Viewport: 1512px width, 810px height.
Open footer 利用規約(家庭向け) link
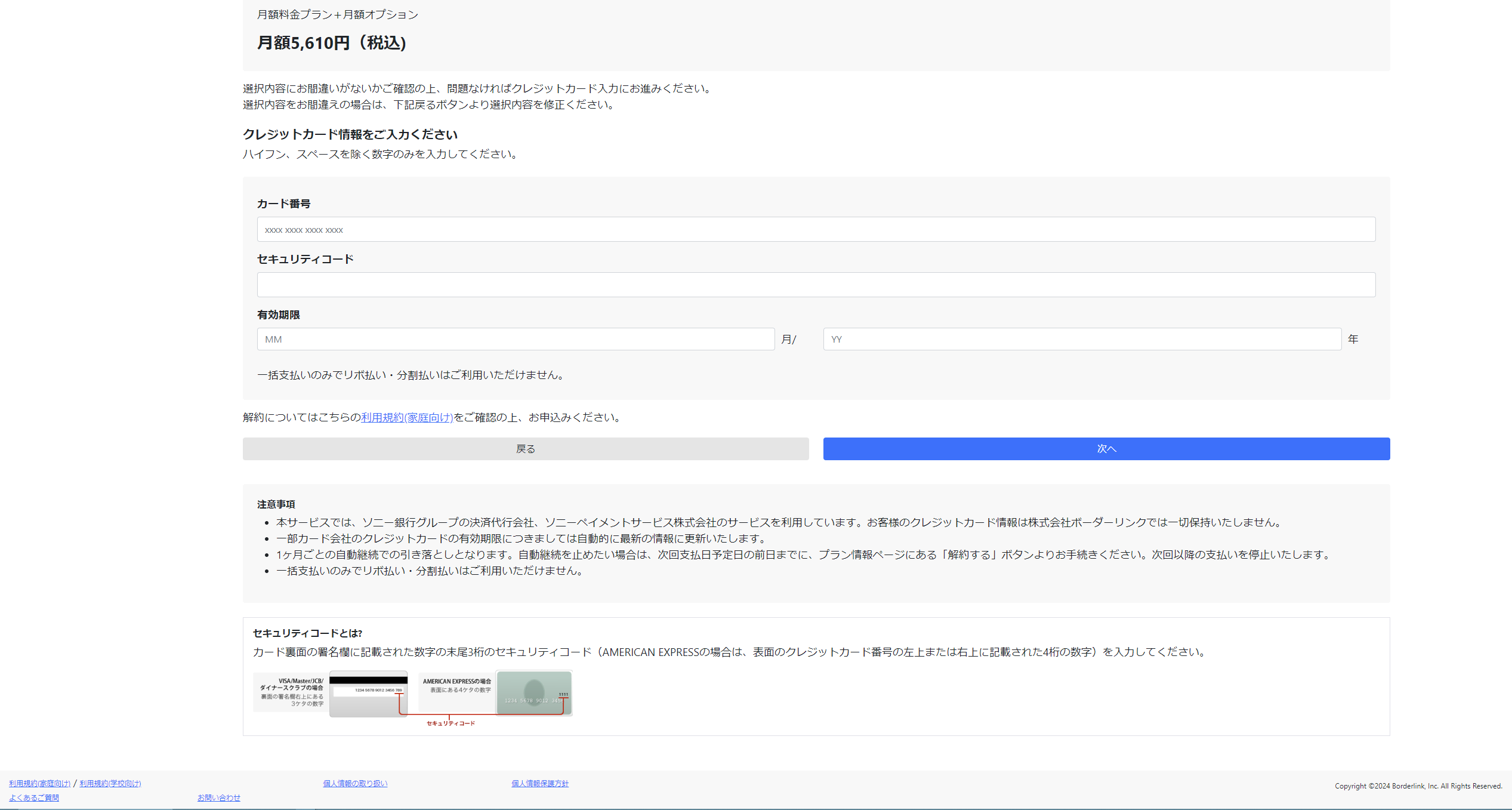coord(39,783)
